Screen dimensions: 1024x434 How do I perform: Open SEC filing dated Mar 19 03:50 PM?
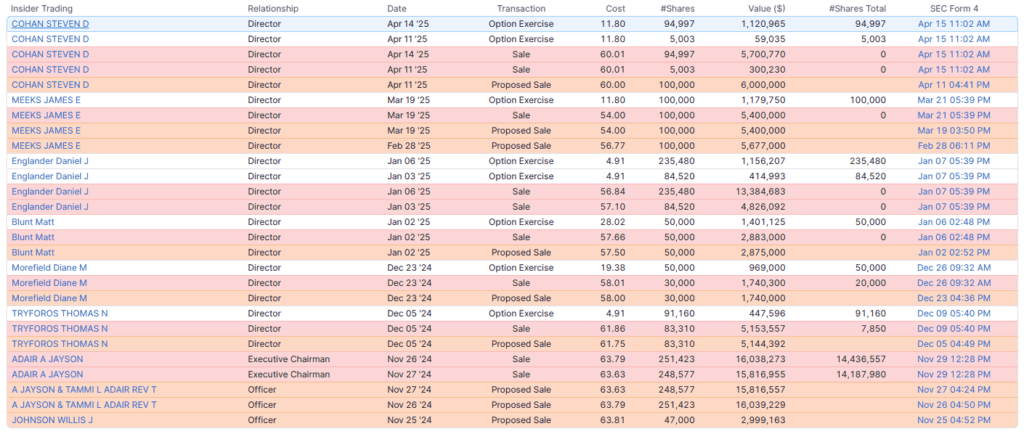tap(953, 130)
